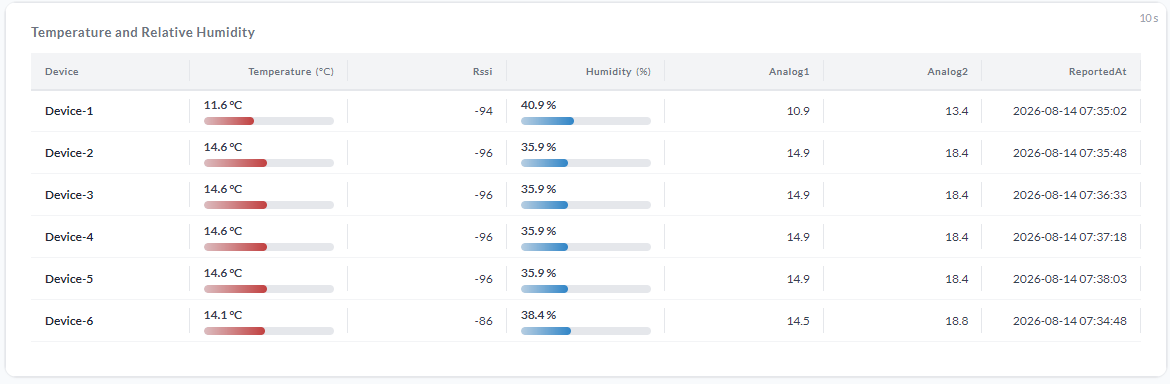Screen dimensions: 1170x384
Task: Select the Device-2 row name
Action: point(69,153)
